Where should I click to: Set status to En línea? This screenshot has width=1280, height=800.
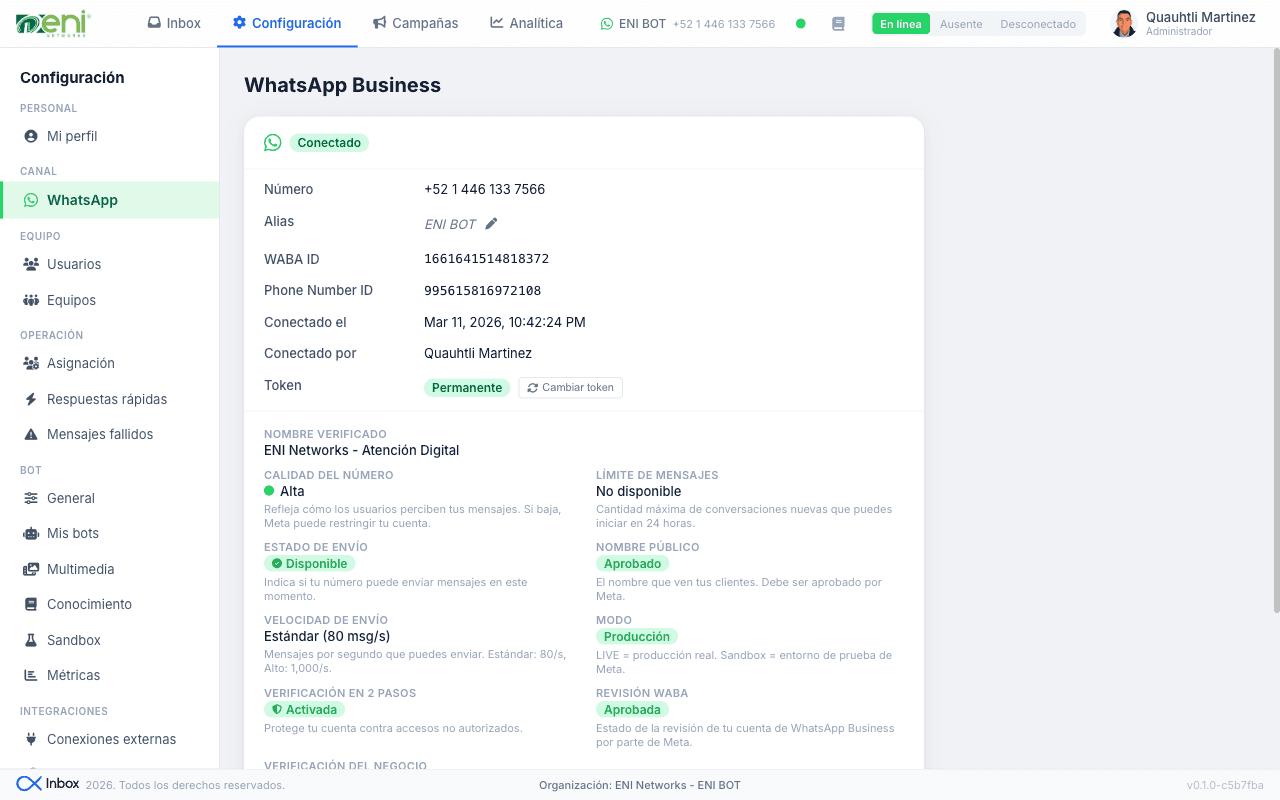pos(901,24)
